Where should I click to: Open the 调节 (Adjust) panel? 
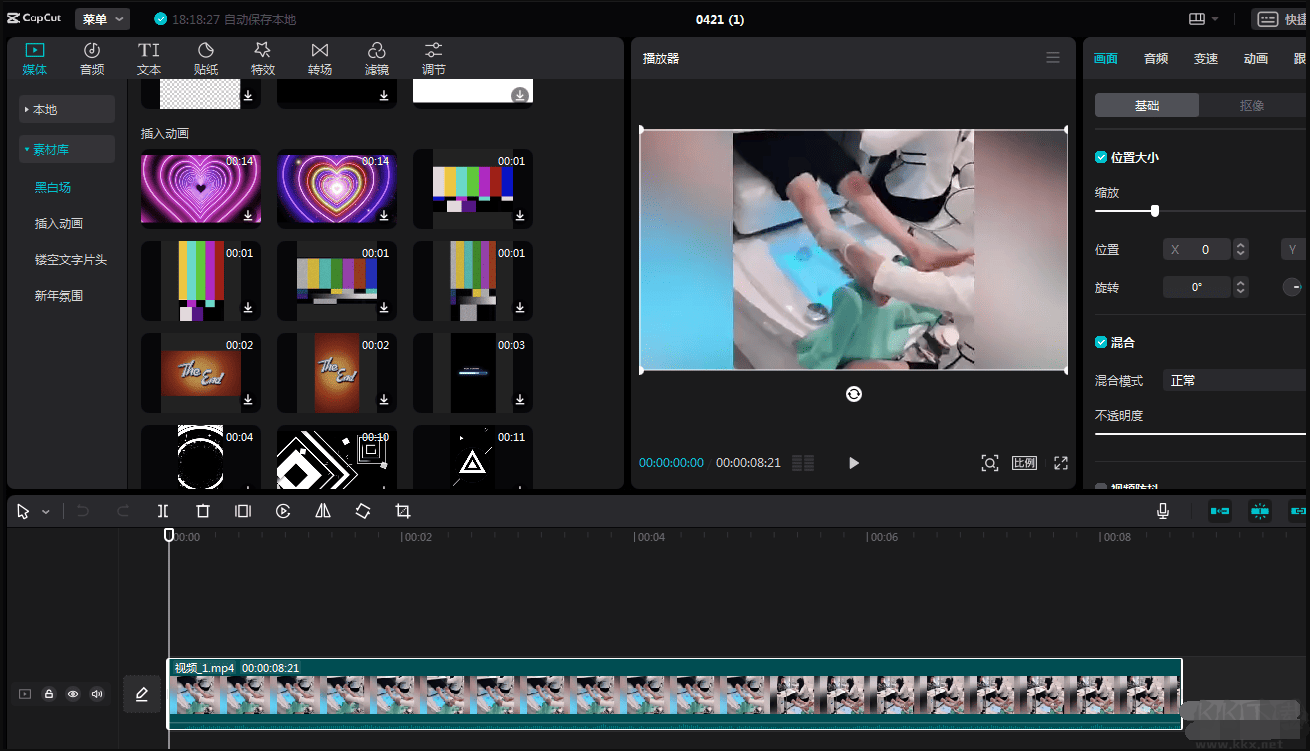tap(434, 59)
